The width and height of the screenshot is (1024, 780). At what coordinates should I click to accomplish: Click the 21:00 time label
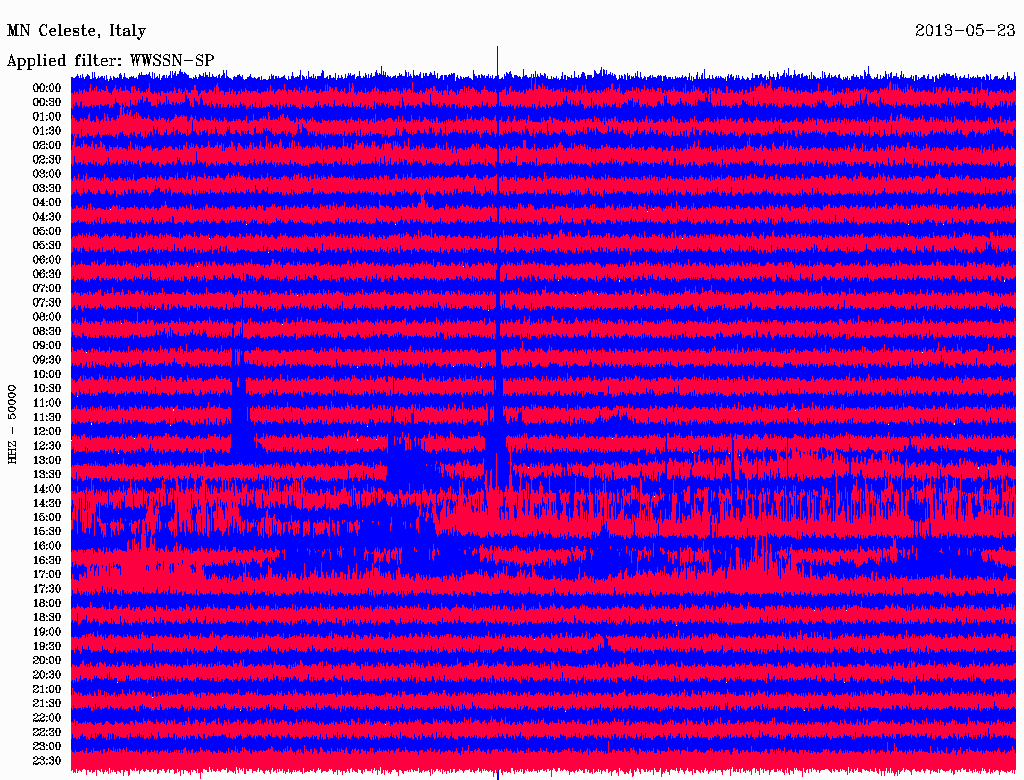tap(47, 689)
